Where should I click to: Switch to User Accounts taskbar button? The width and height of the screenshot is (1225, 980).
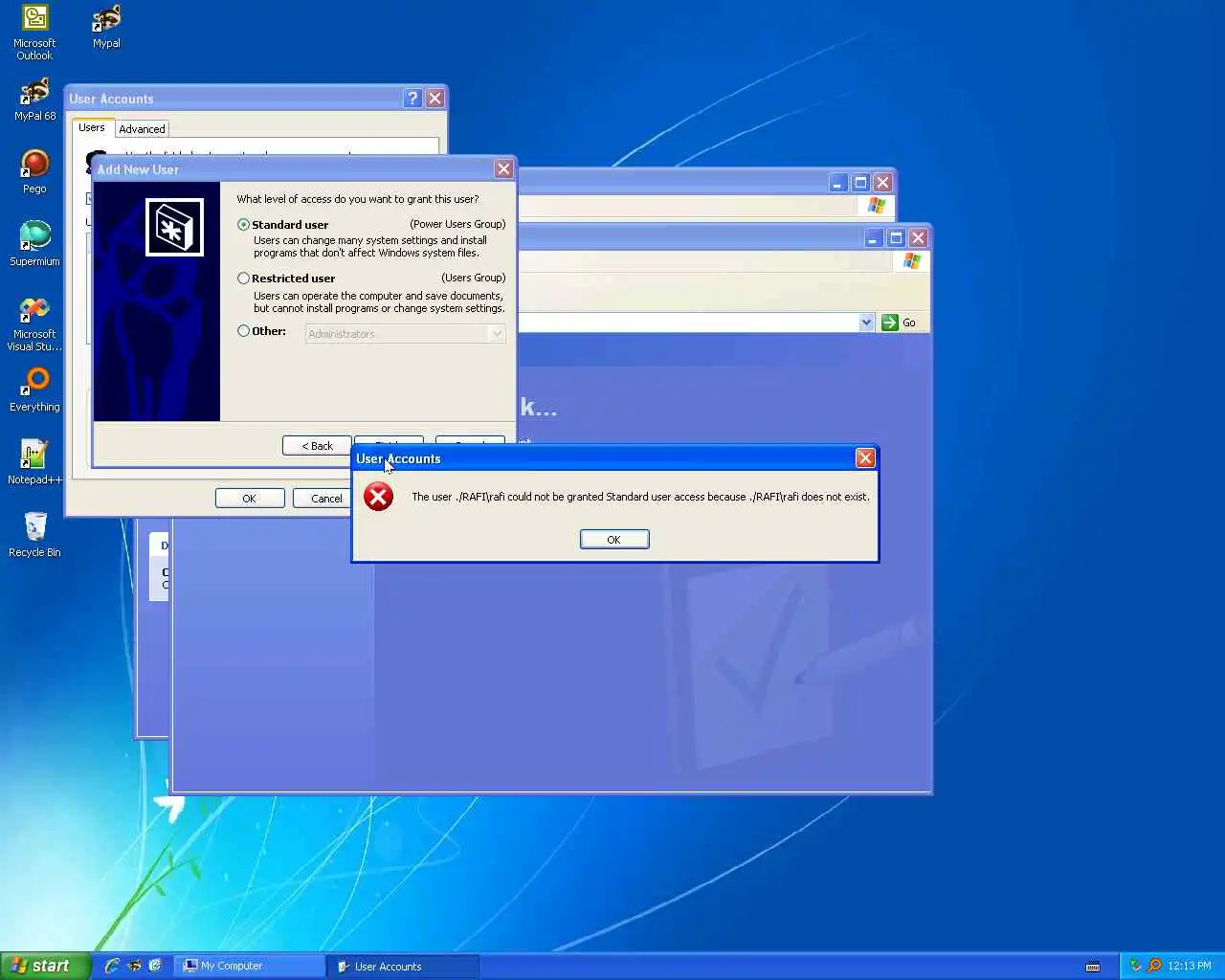click(403, 966)
